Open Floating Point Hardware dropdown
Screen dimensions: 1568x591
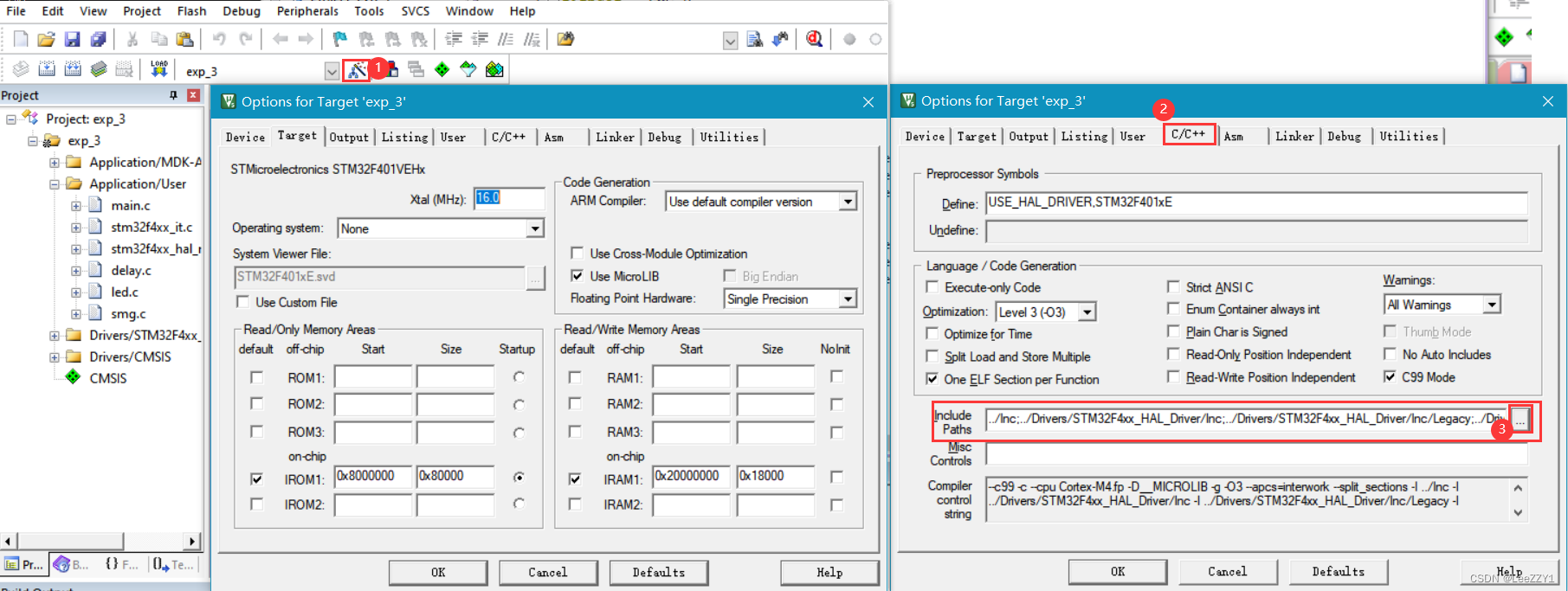848,299
